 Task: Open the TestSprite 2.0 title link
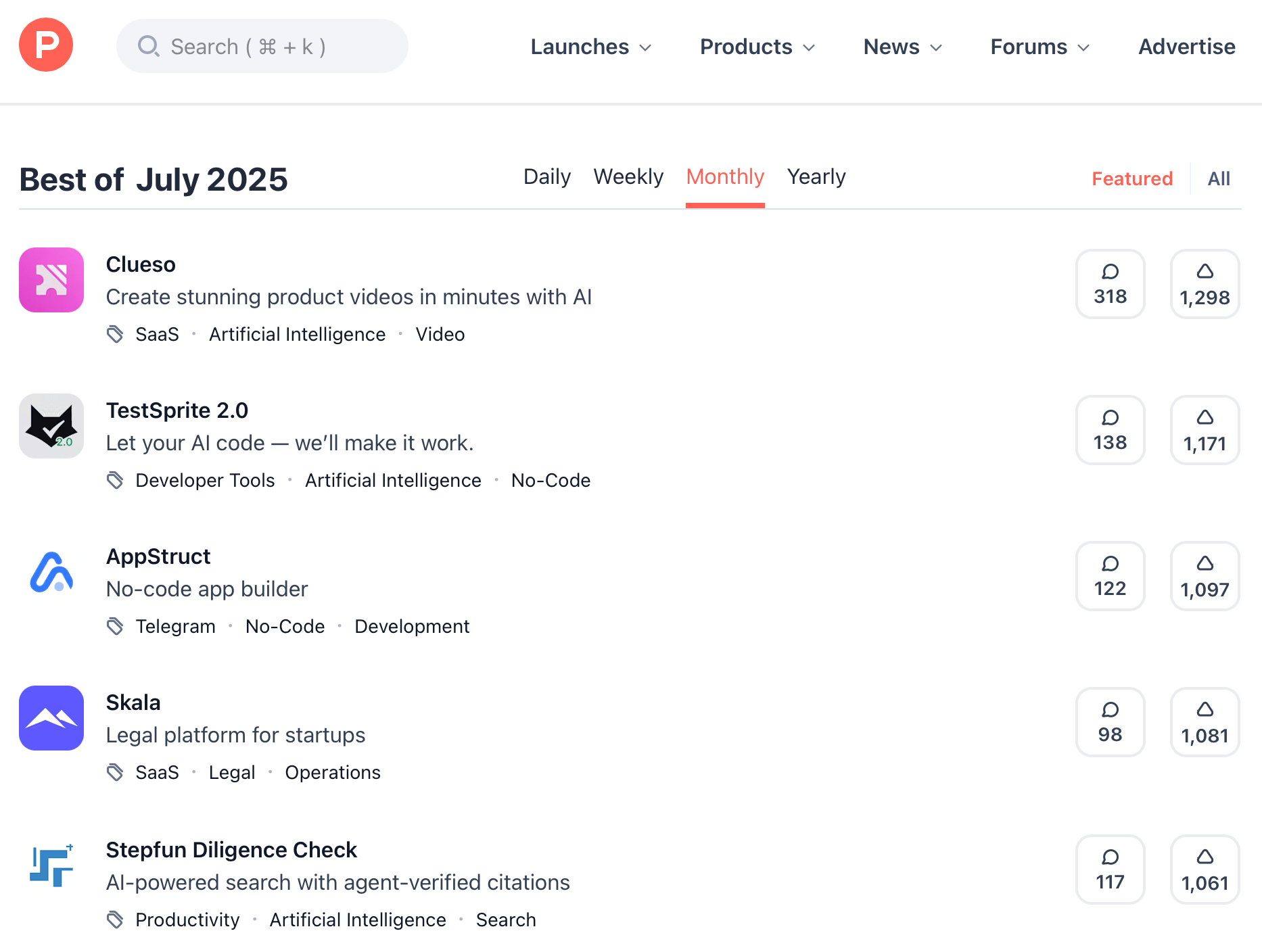coord(177,410)
